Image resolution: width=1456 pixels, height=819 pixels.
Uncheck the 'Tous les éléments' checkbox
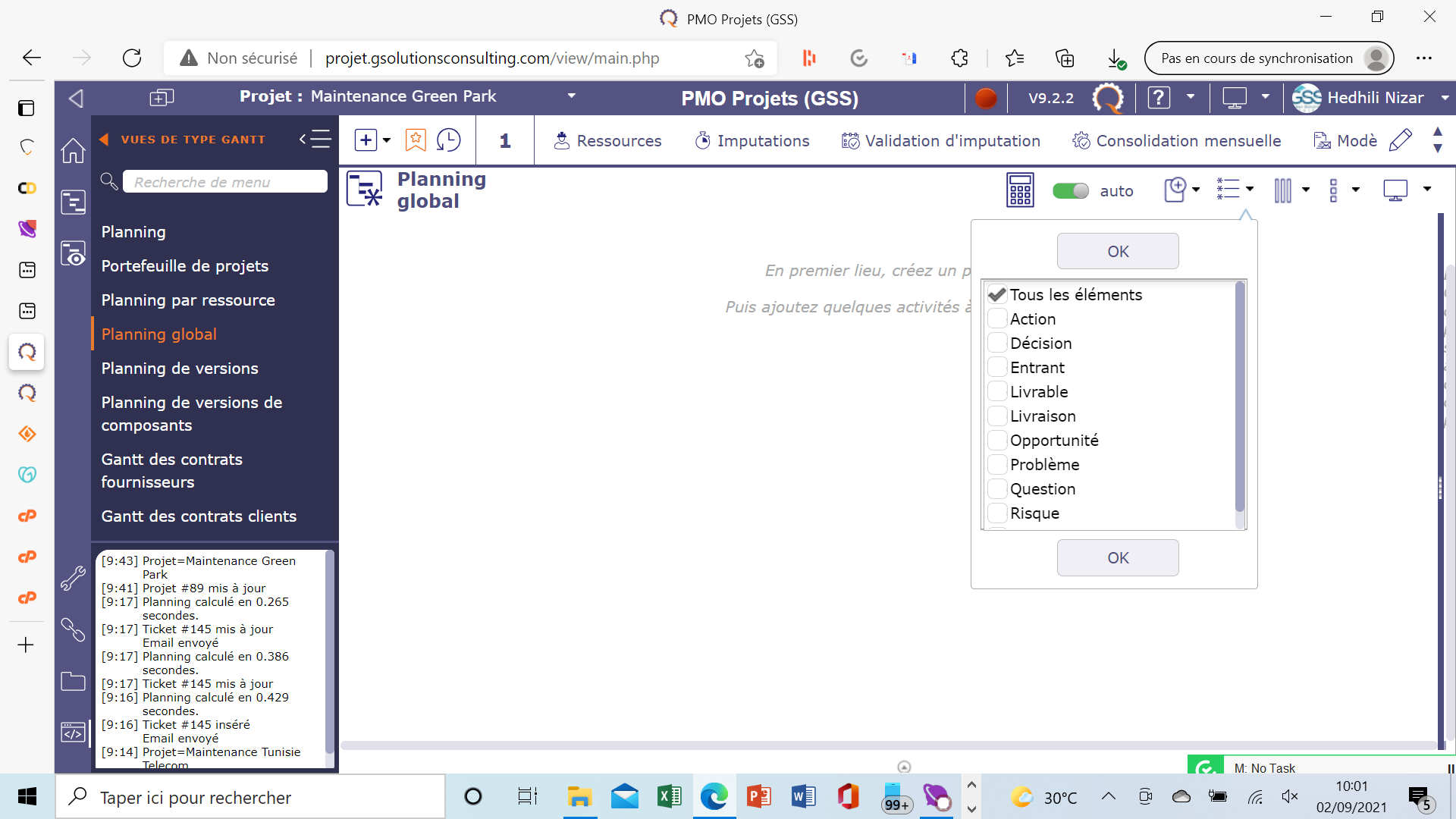coord(997,295)
